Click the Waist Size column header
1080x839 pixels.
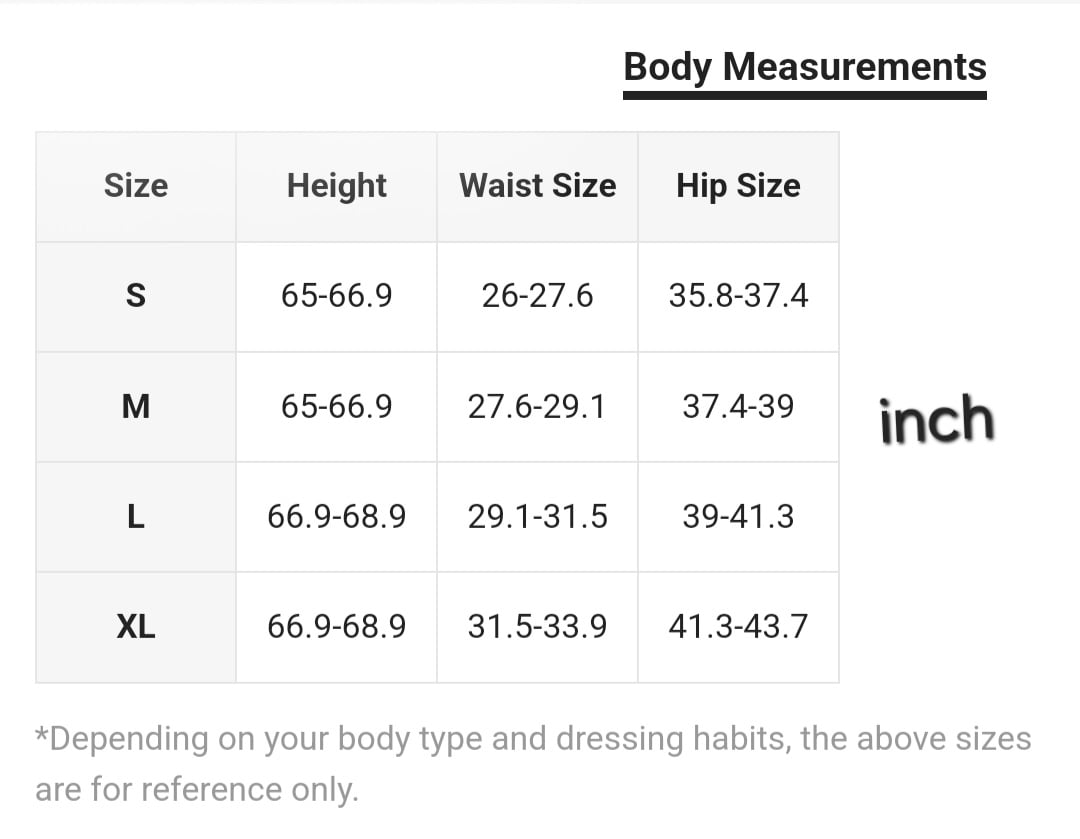tap(537, 186)
